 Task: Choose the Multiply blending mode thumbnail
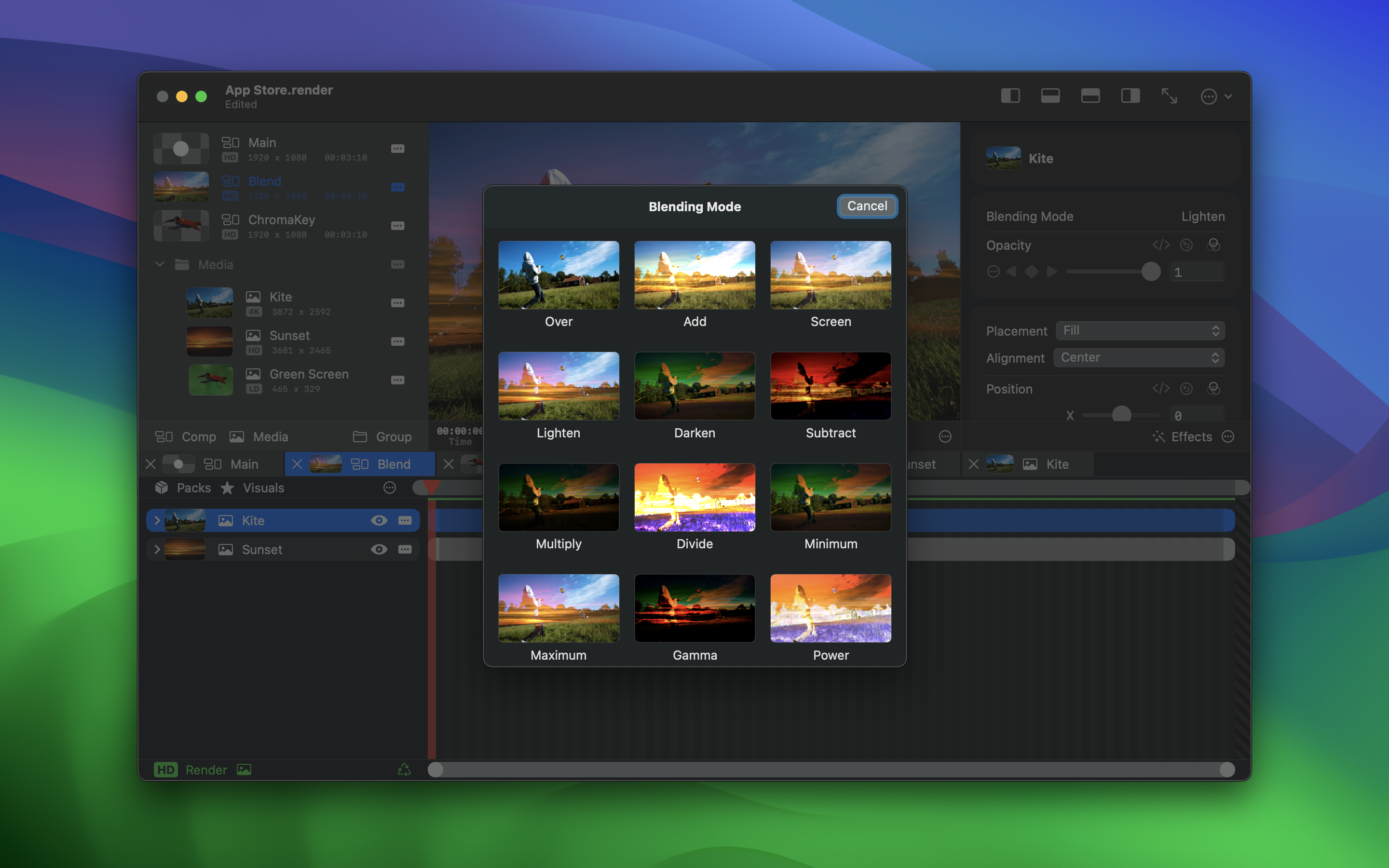point(558,497)
